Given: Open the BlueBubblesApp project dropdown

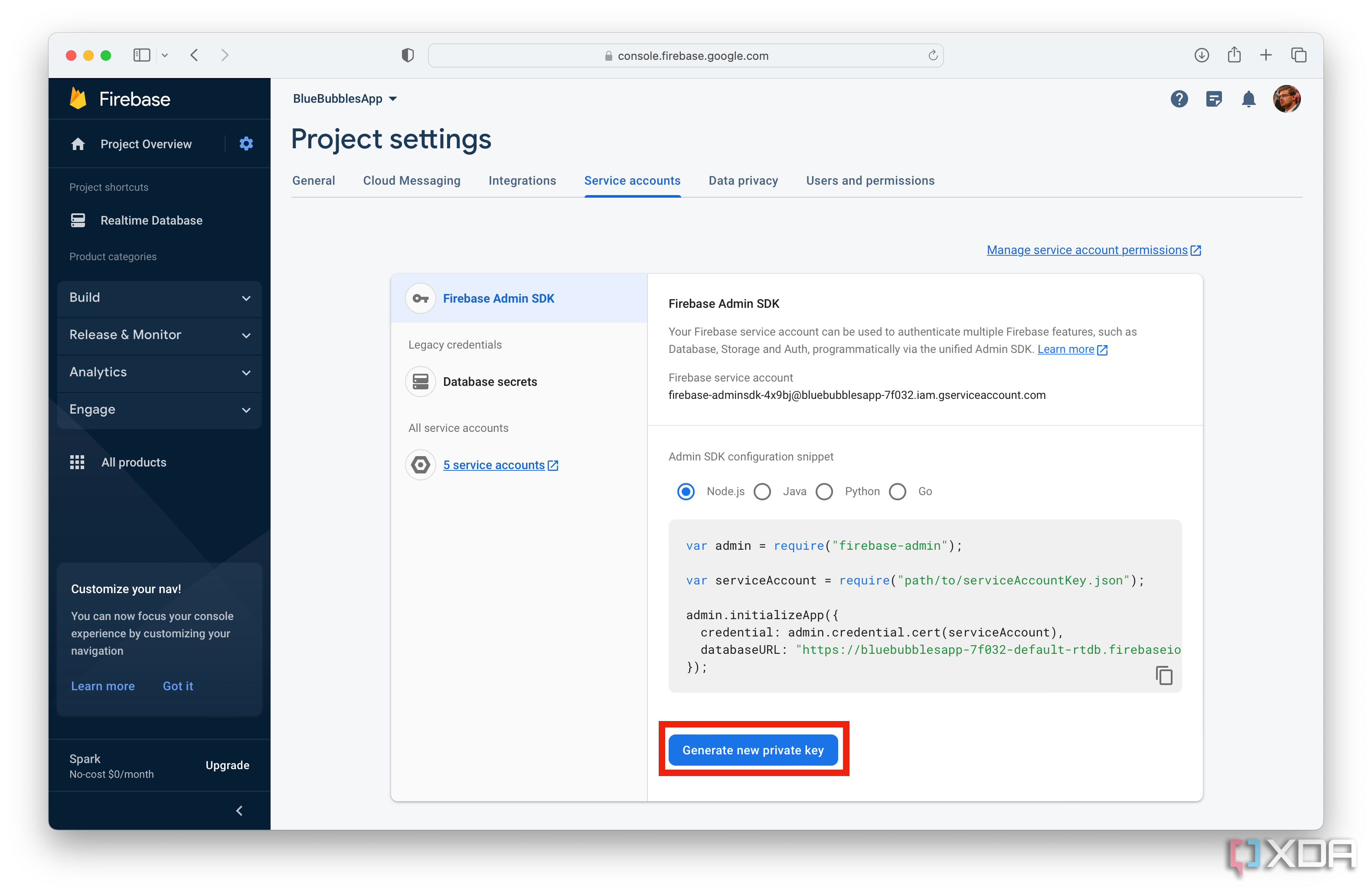Looking at the screenshot, I should click(x=345, y=98).
